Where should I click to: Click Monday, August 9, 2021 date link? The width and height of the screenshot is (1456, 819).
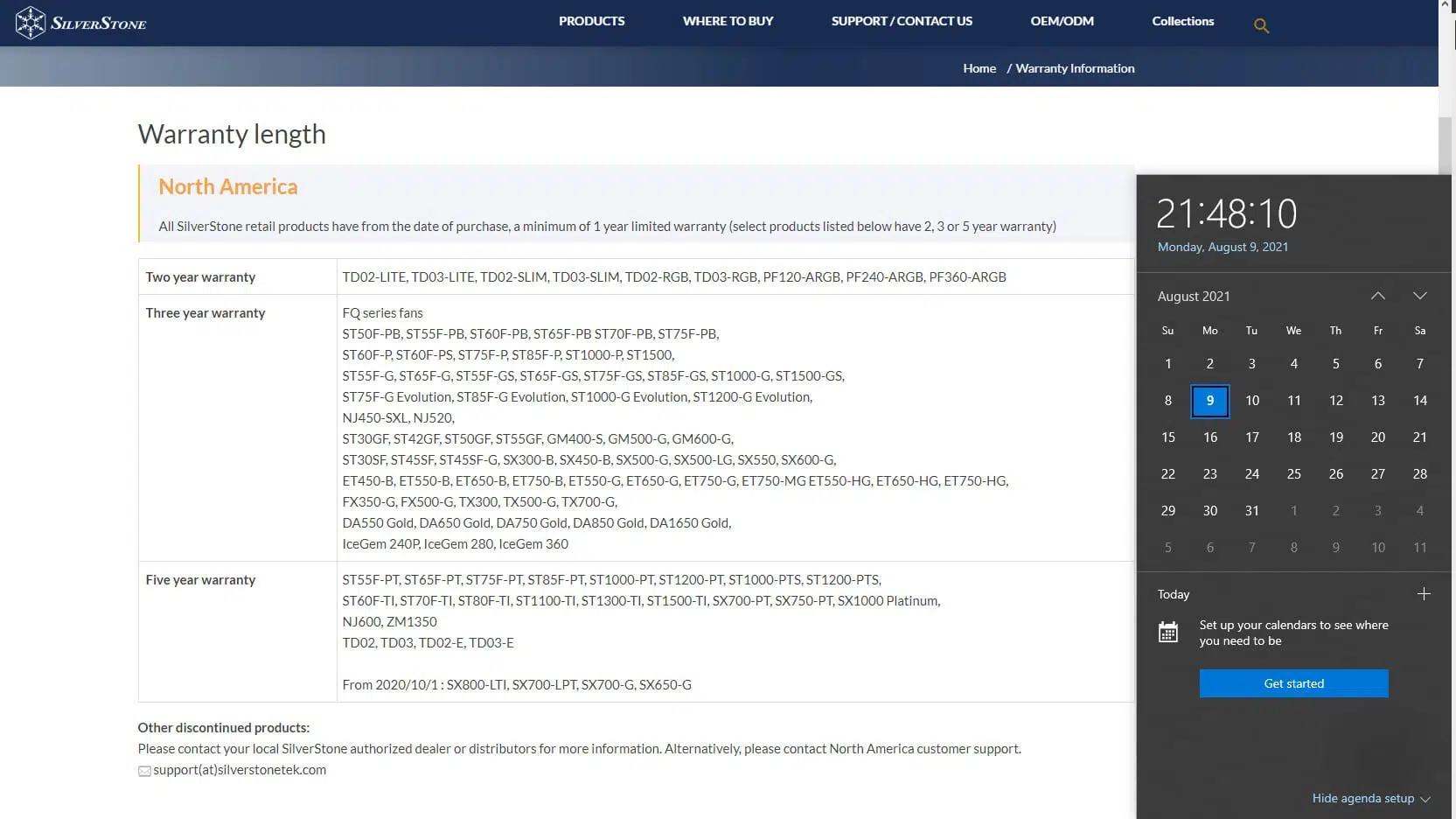tap(1223, 247)
